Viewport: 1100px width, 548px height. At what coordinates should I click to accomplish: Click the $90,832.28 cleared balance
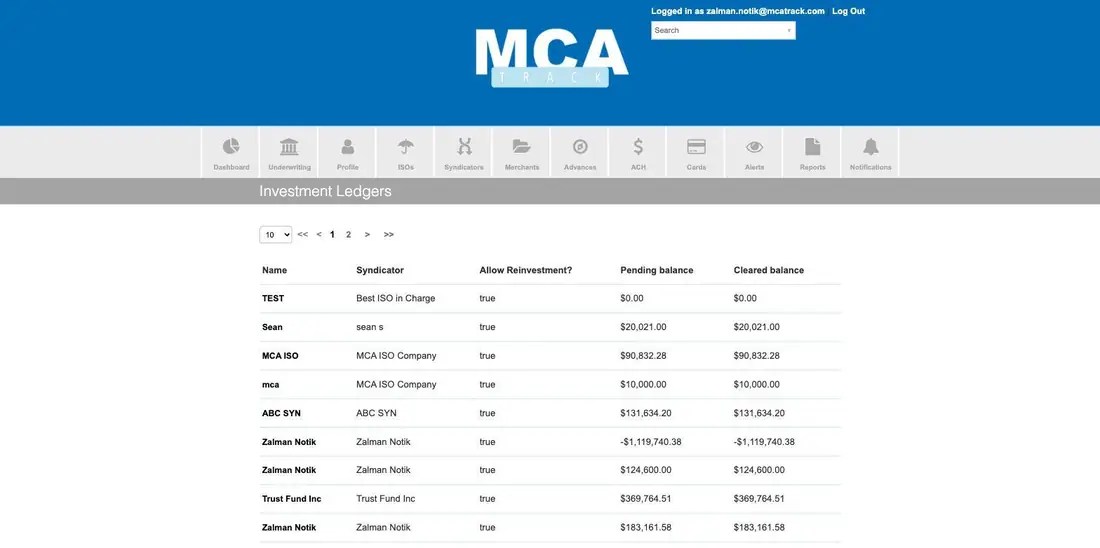(757, 356)
